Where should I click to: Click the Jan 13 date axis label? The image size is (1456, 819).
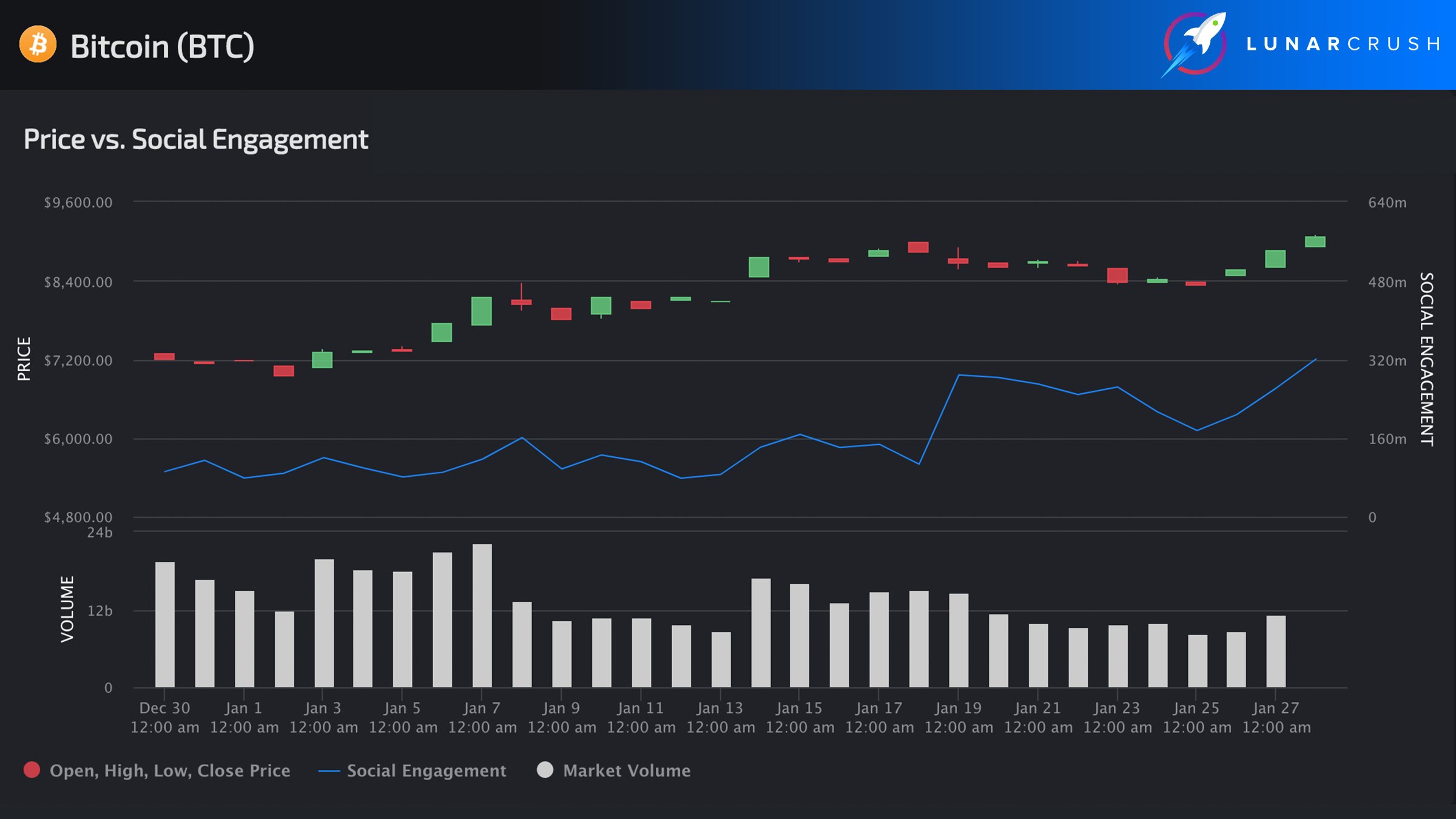tap(721, 718)
